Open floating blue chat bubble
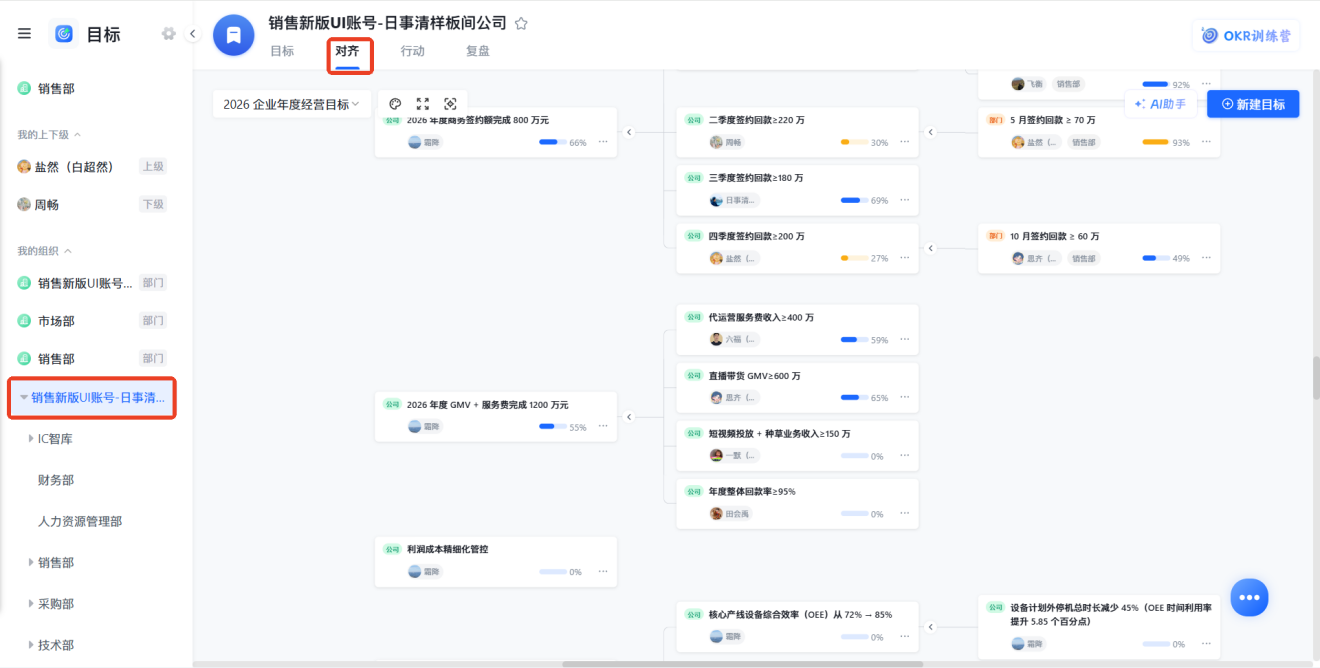Screen dimensions: 1320x668 click(1249, 597)
